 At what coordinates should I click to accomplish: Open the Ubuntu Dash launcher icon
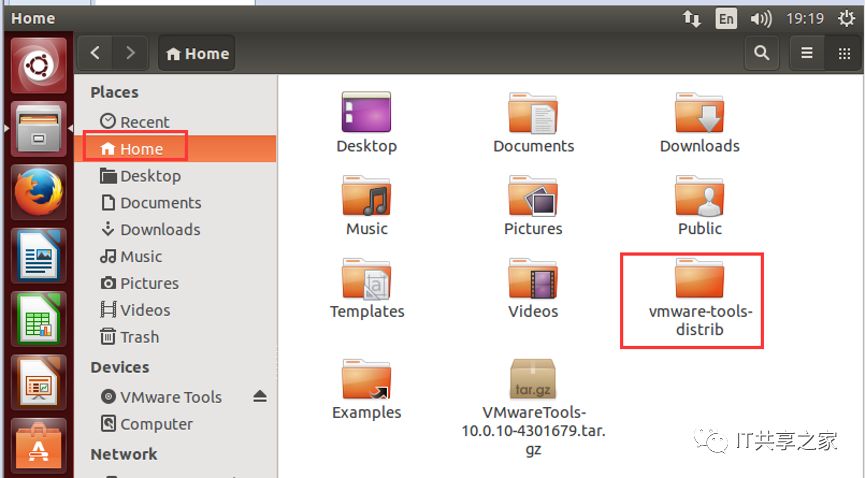pos(39,66)
